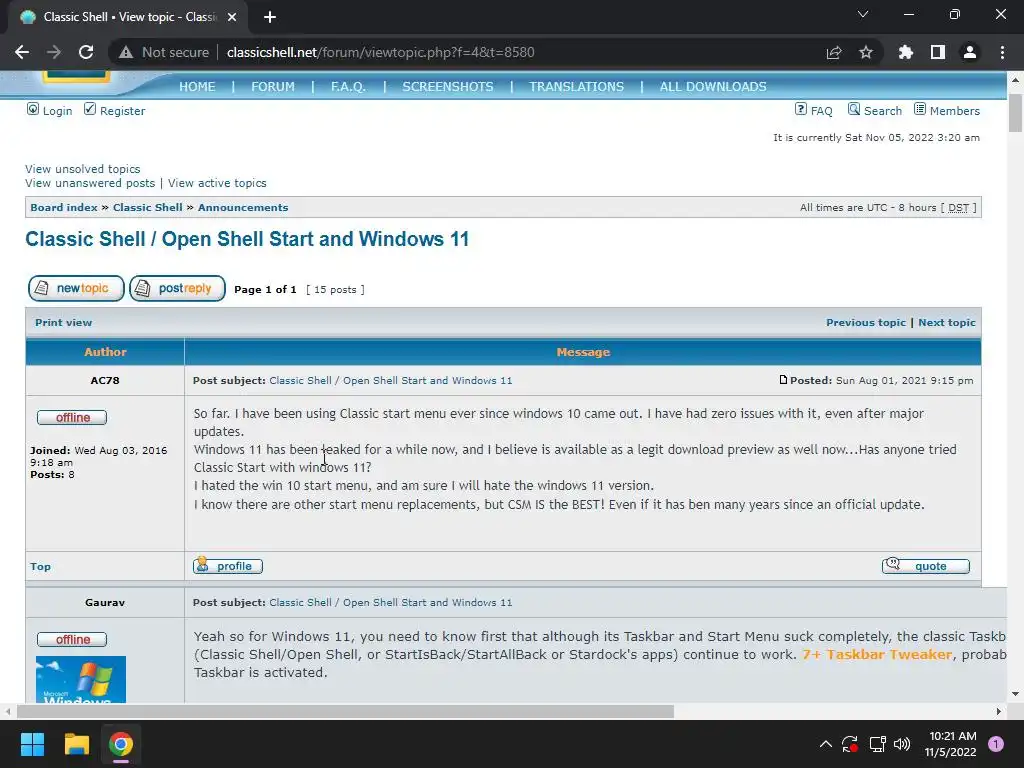Open SCREENSHOTS in the site navigation

pos(448,86)
